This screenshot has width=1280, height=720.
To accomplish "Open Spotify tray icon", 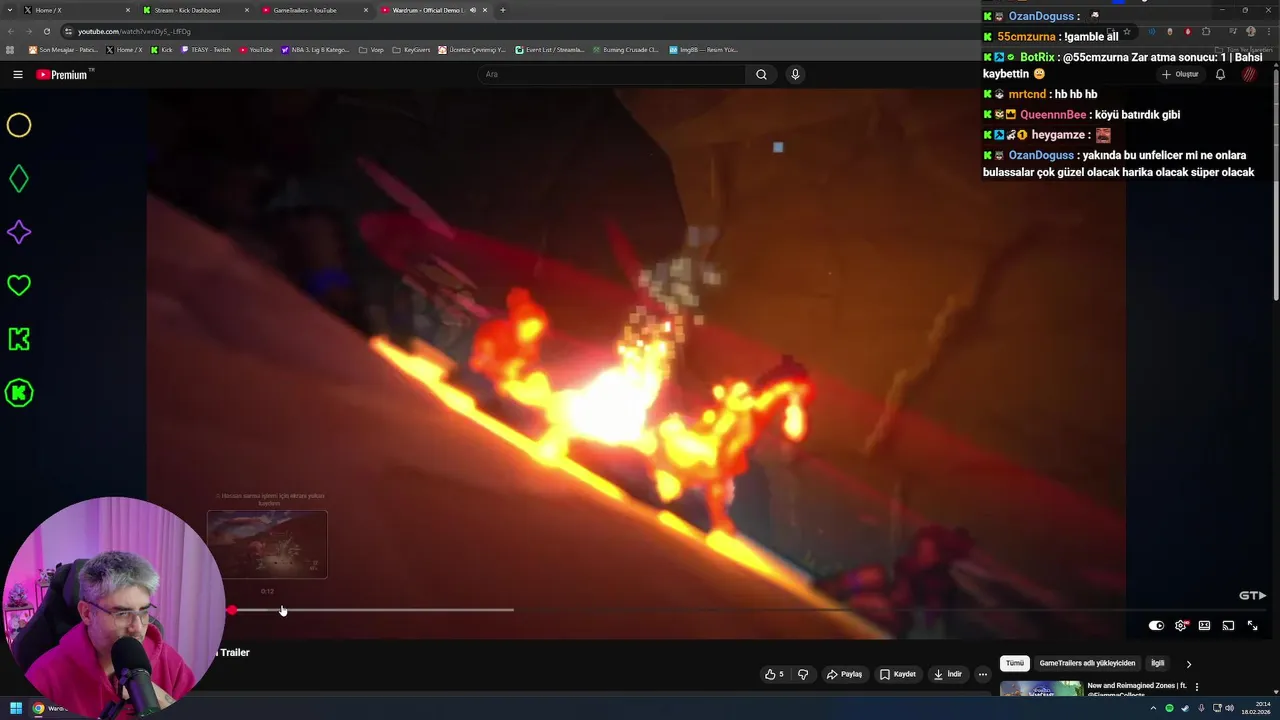I will [1169, 708].
